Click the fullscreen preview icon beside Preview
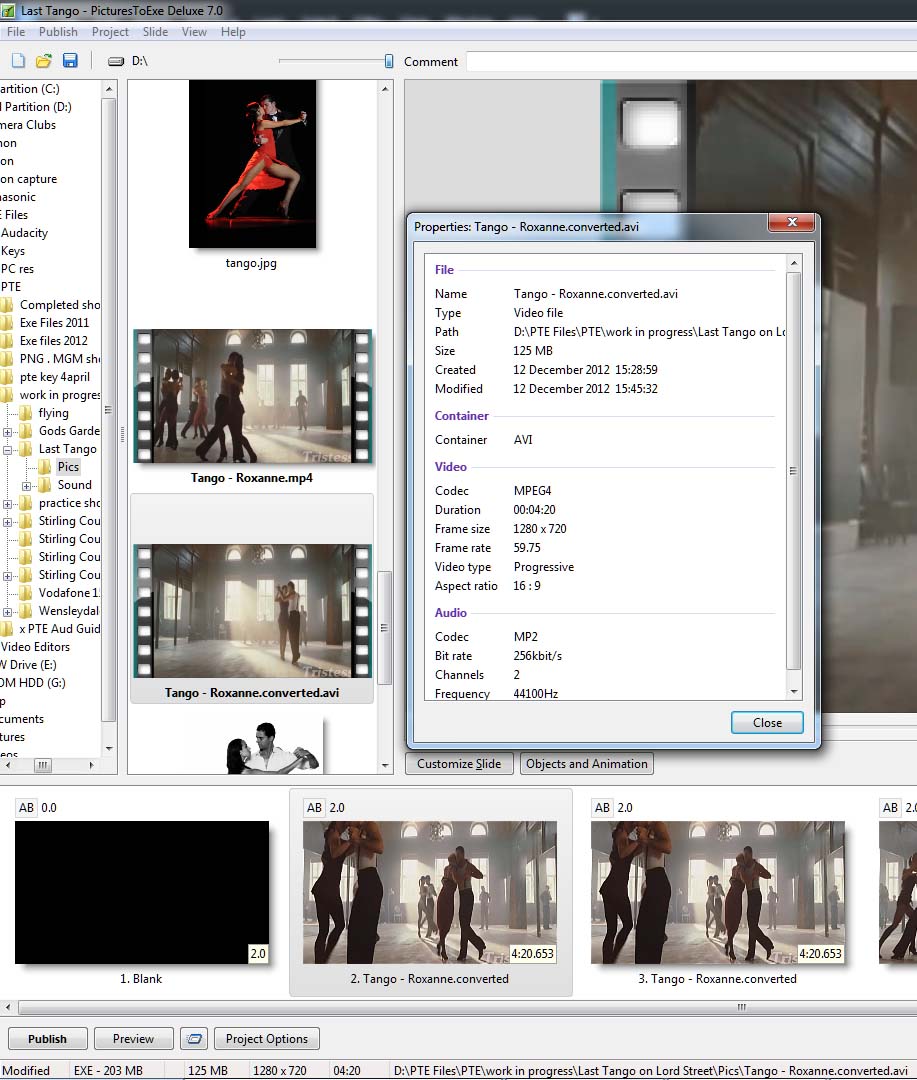 194,1039
